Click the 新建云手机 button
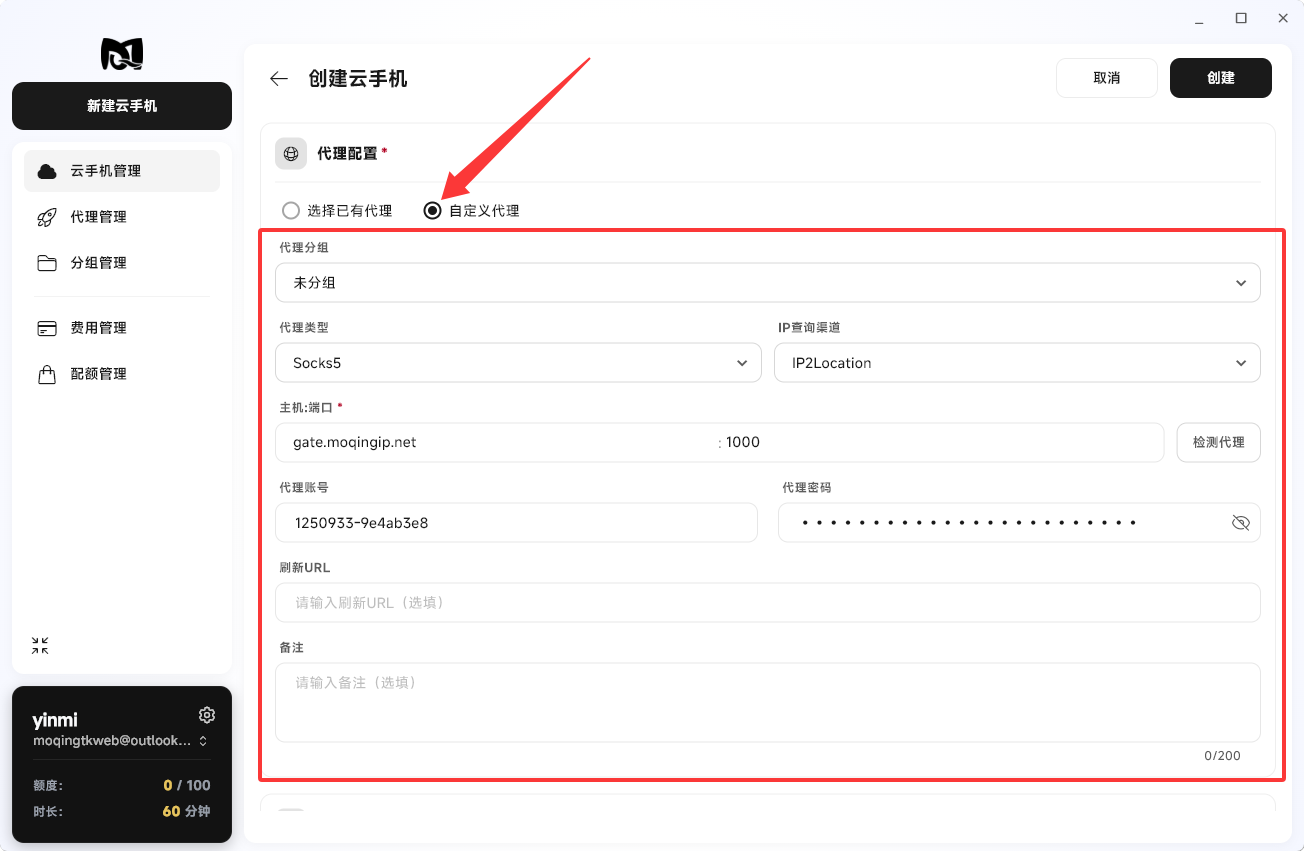 [122, 106]
